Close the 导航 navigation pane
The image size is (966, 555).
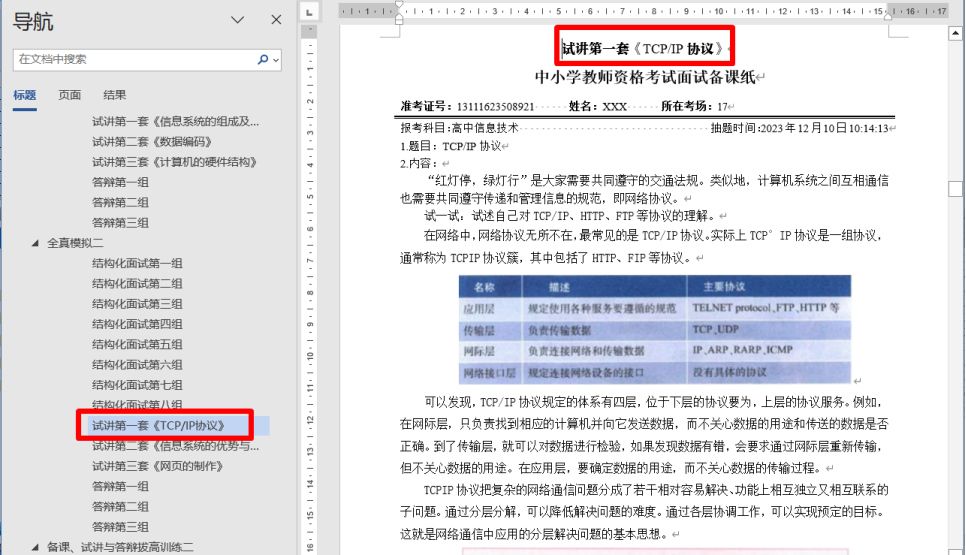tap(276, 20)
